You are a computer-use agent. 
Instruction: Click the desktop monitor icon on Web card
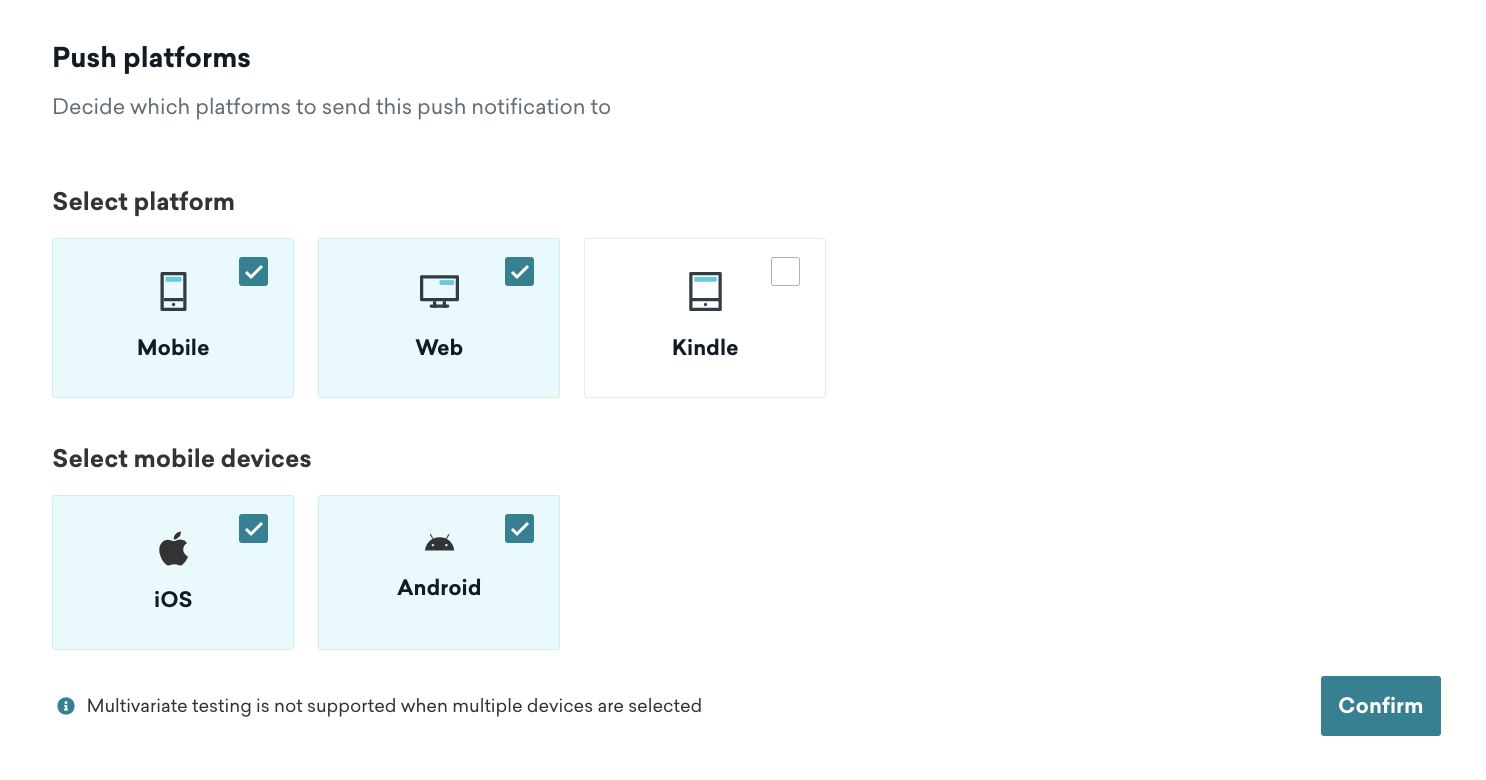click(x=439, y=291)
